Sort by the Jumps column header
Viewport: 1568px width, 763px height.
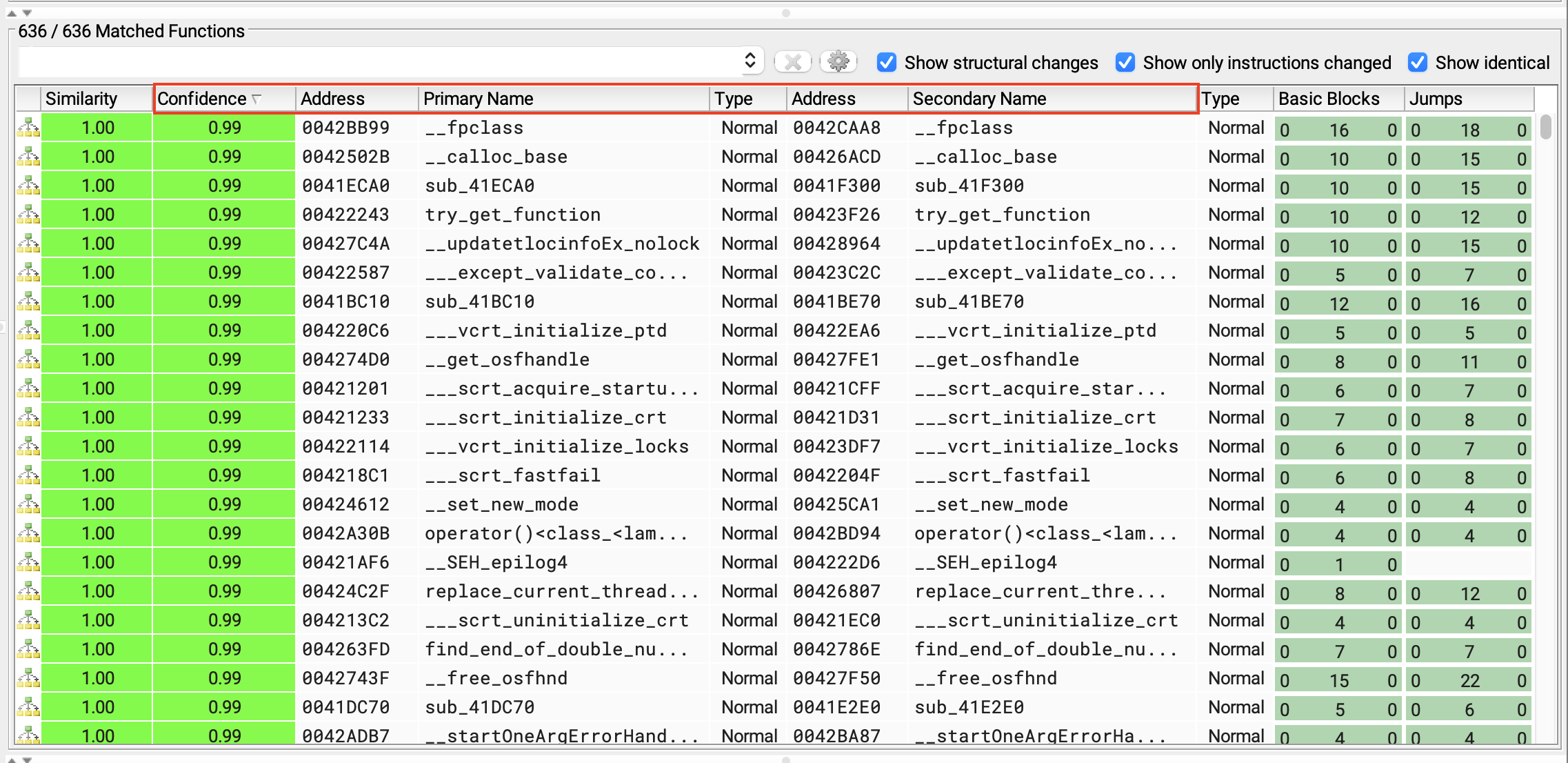coord(1469,99)
